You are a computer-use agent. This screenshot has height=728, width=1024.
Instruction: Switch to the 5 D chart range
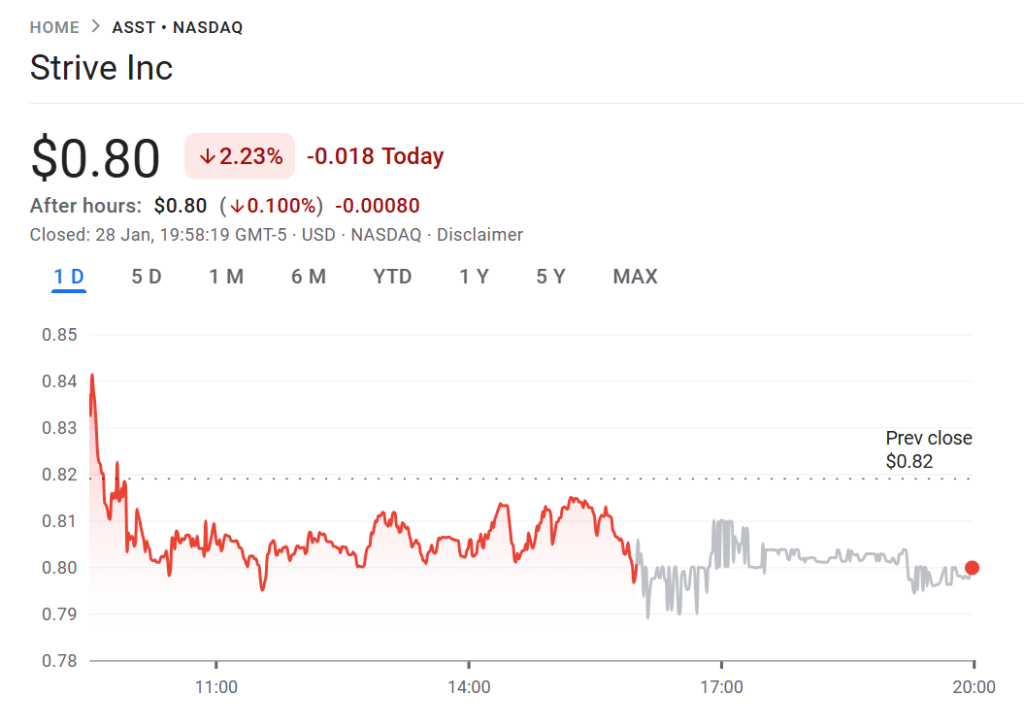[x=147, y=277]
